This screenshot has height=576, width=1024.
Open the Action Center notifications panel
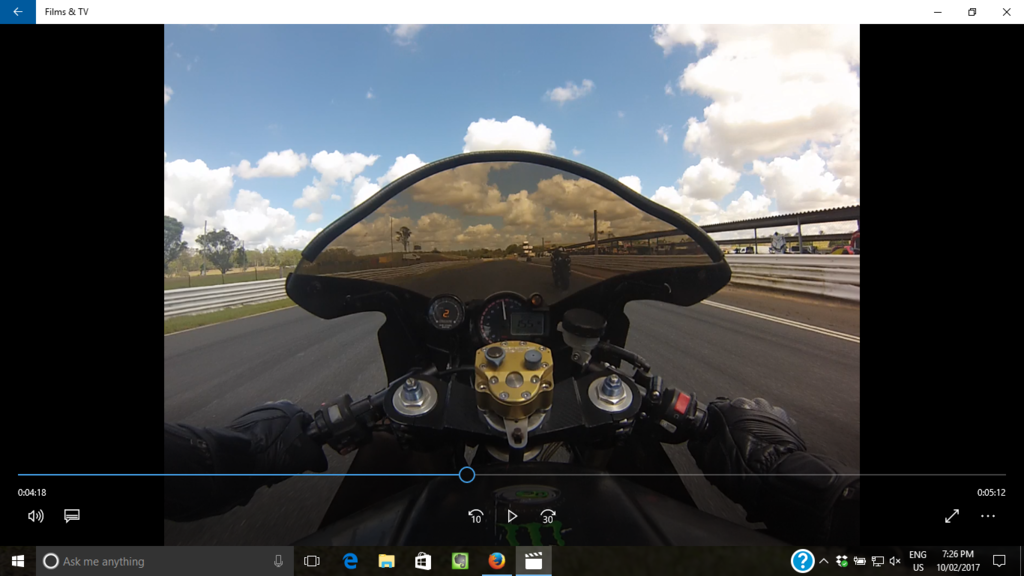click(998, 561)
